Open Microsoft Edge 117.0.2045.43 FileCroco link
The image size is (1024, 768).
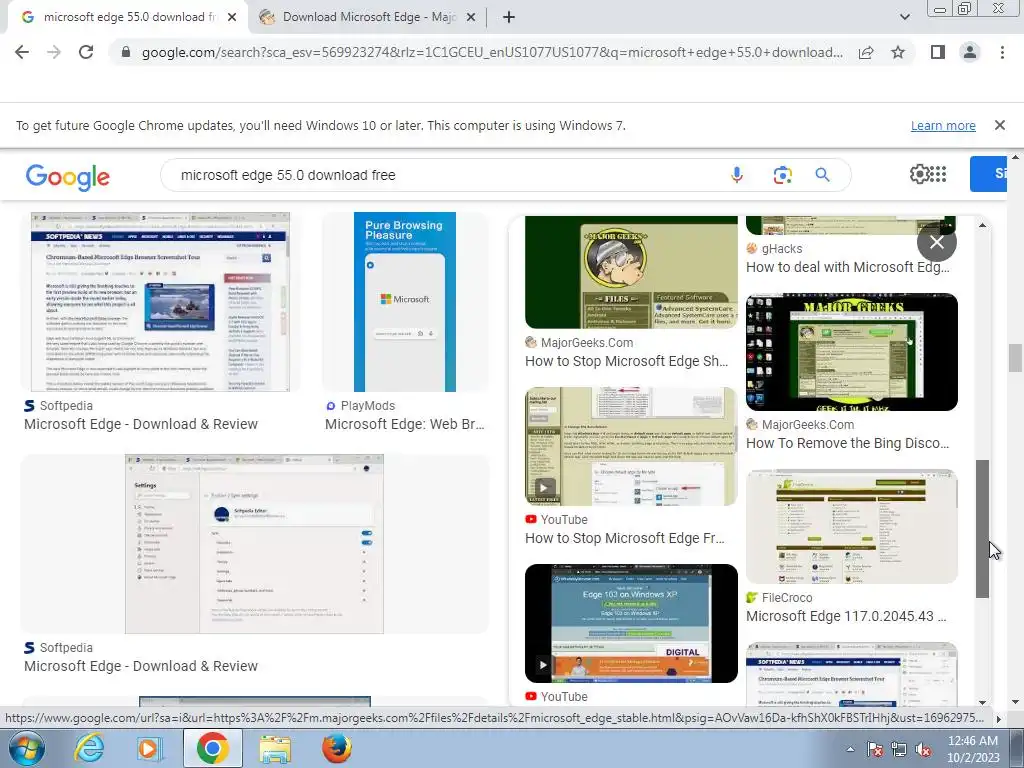(x=846, y=616)
